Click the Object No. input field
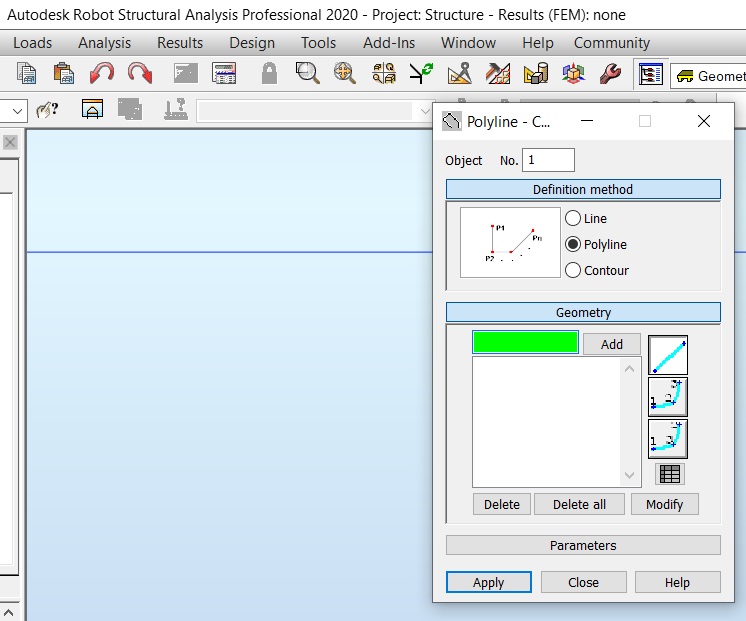The image size is (746, 621). (x=548, y=160)
